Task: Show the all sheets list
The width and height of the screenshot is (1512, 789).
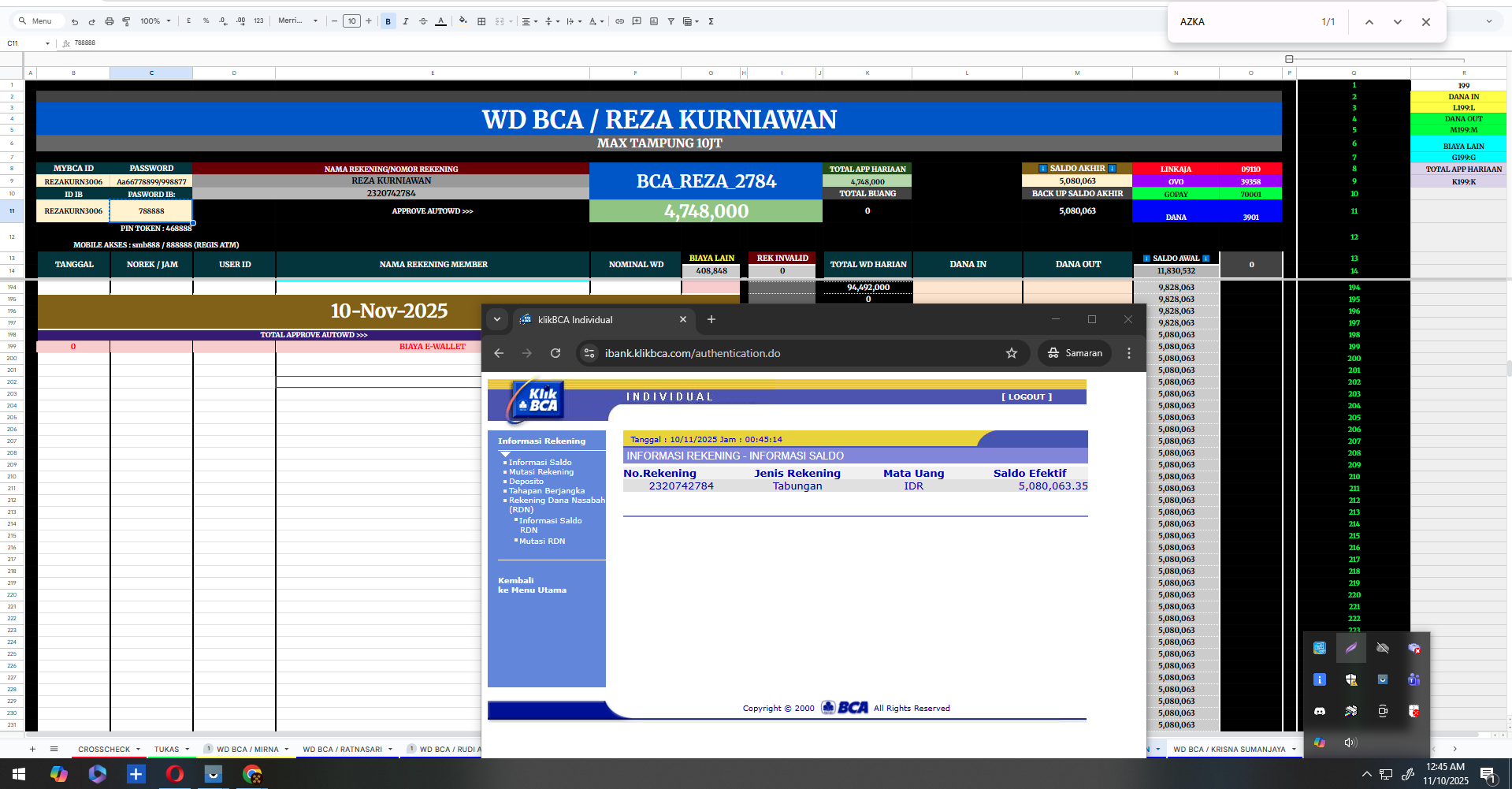Action: pos(54,750)
